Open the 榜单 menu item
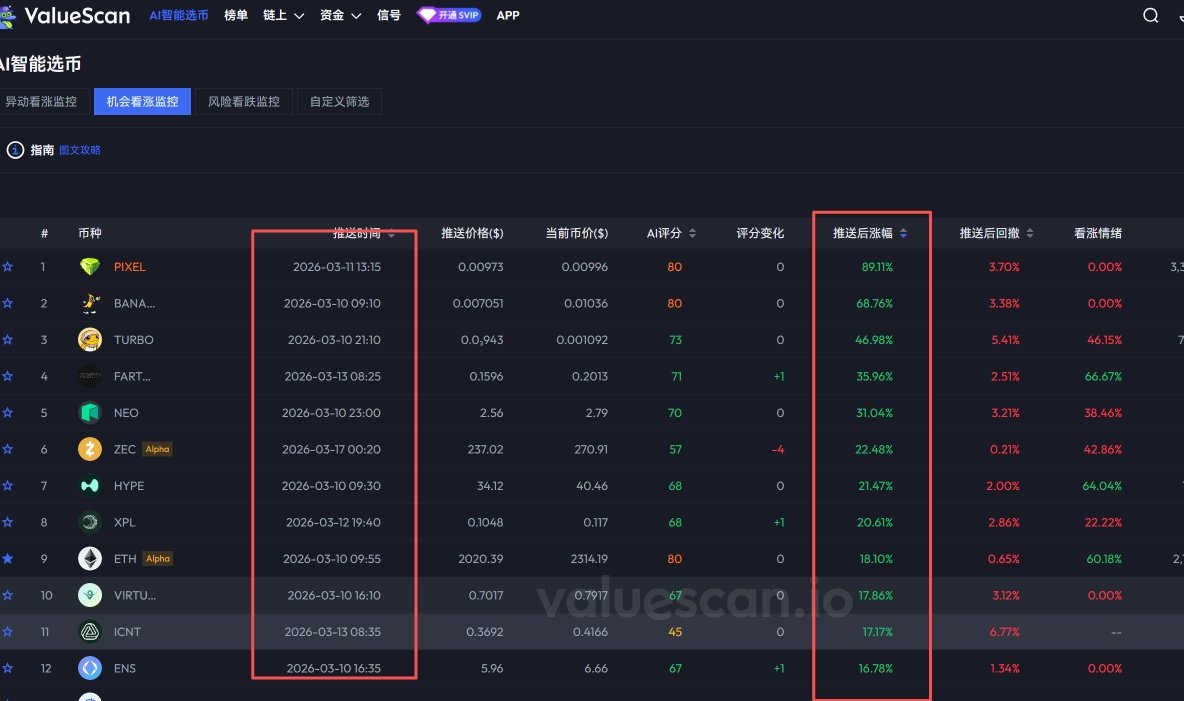 click(x=236, y=15)
